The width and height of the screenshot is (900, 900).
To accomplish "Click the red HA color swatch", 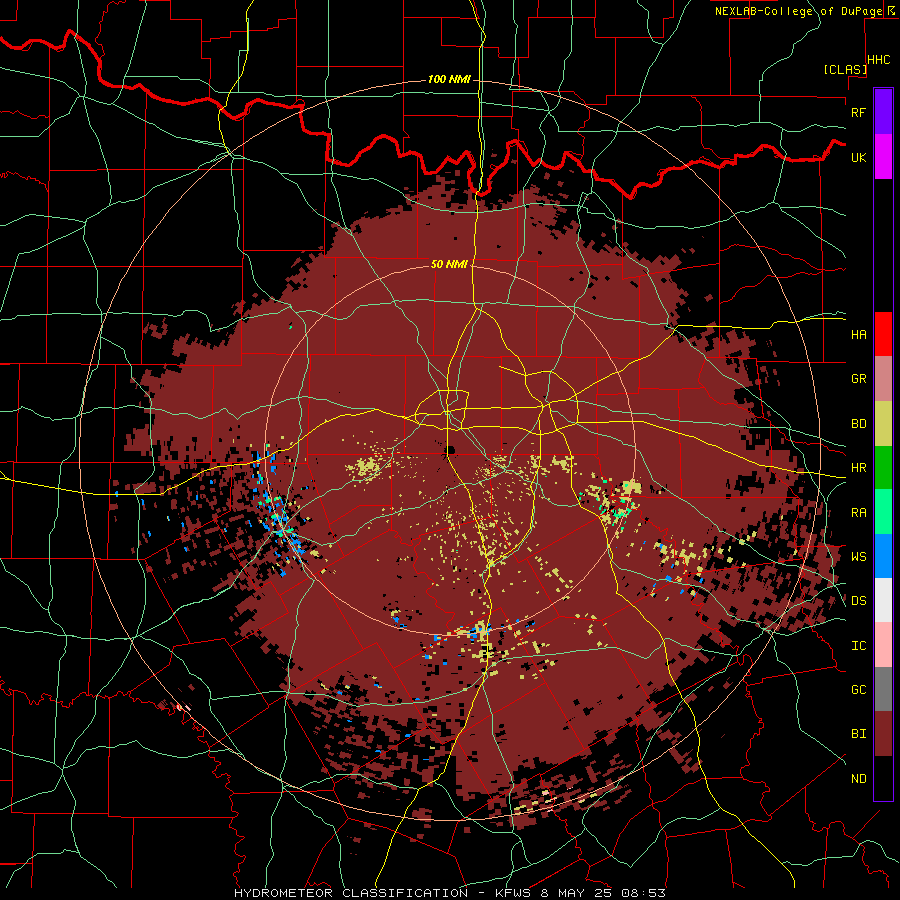I will tap(883, 334).
